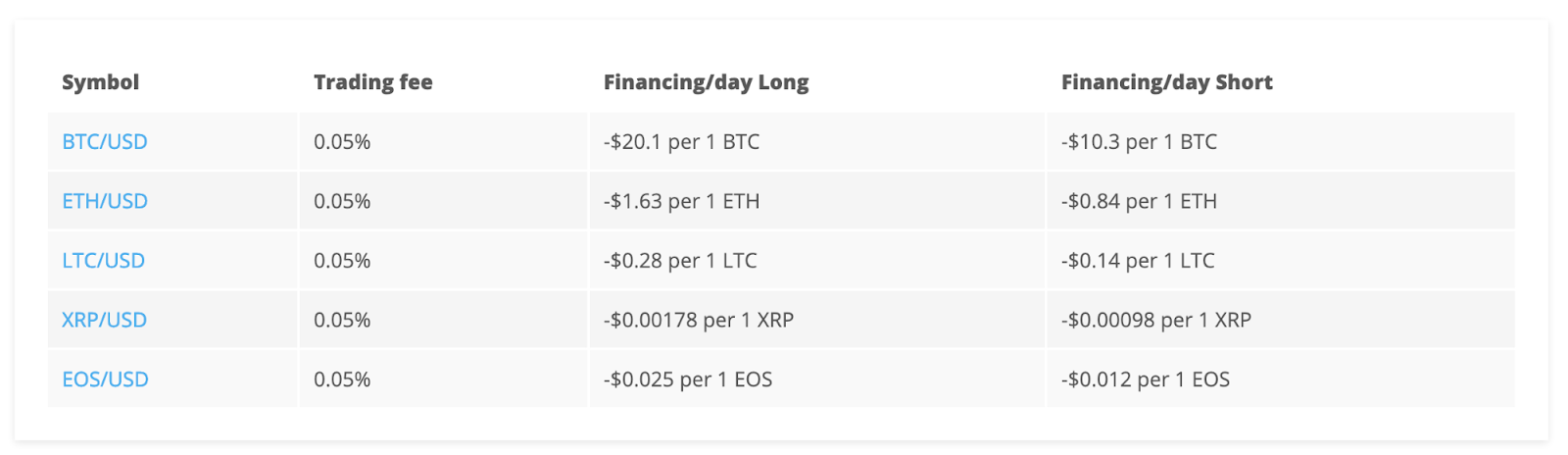Click the Symbol column header
The height and width of the screenshot is (455, 1568).
(100, 82)
